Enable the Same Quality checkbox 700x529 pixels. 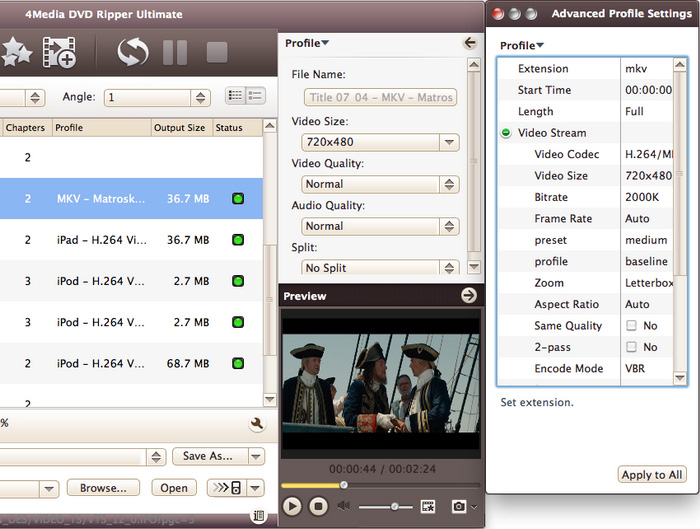coord(631,326)
